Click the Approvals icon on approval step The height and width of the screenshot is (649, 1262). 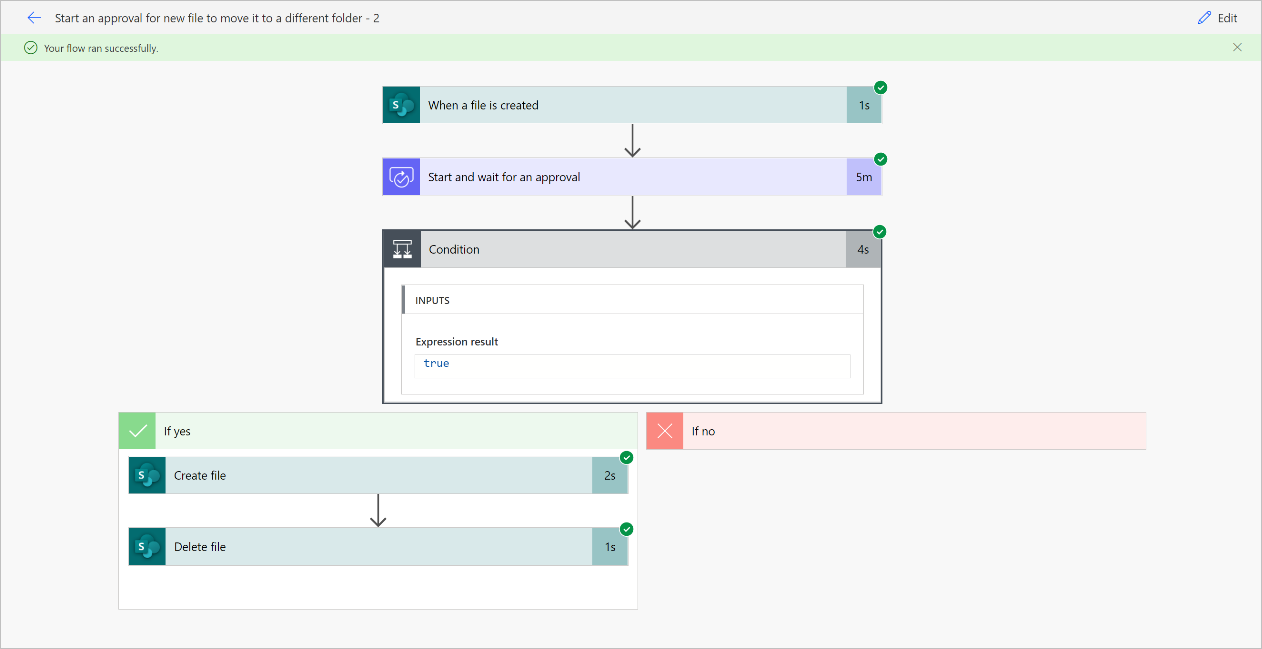(x=401, y=177)
